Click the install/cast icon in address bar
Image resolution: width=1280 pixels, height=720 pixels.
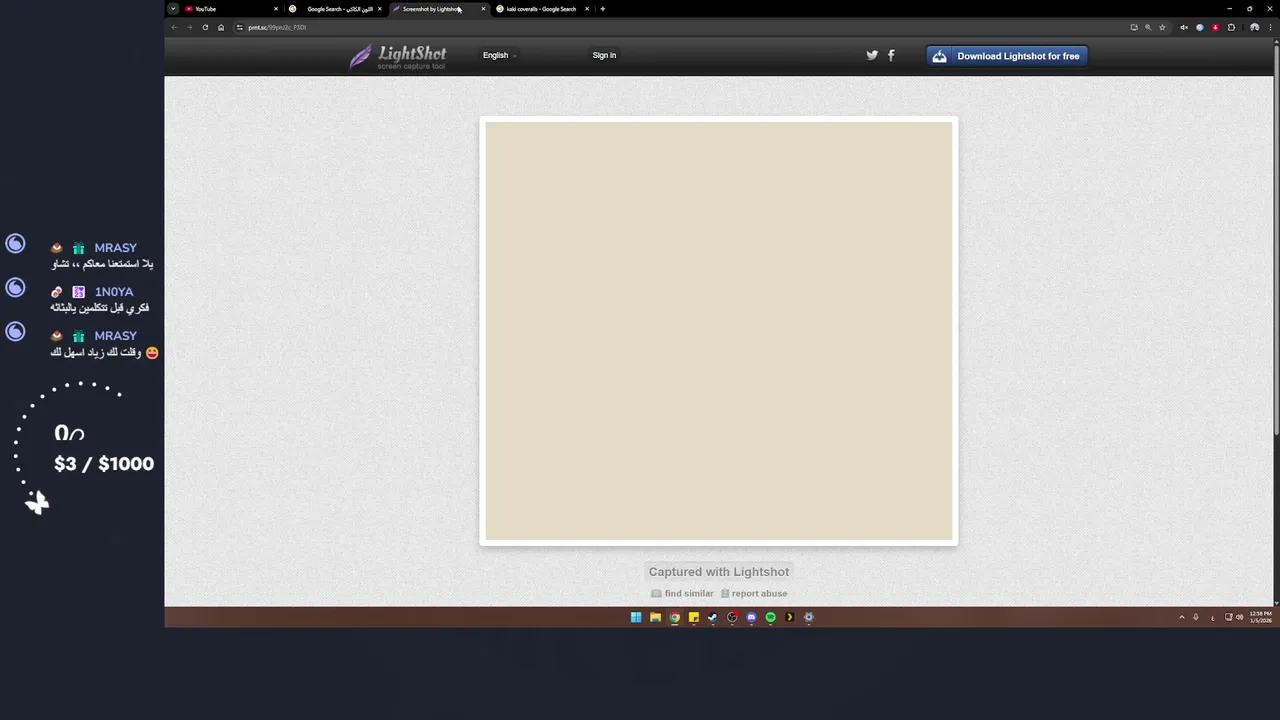[1134, 27]
